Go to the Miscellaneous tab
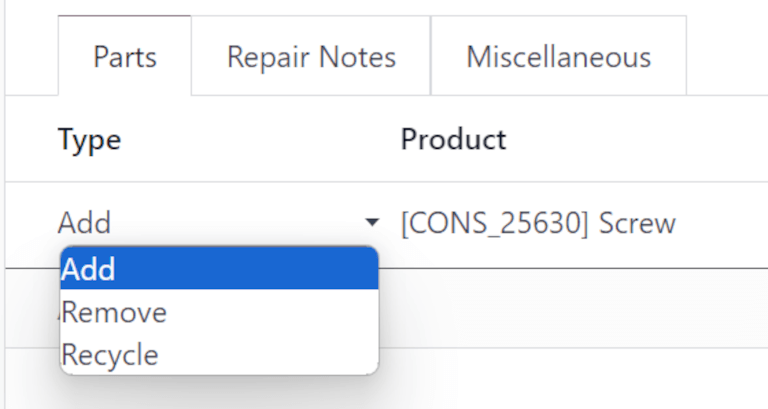Screen dimensions: 768x409 click(x=558, y=56)
